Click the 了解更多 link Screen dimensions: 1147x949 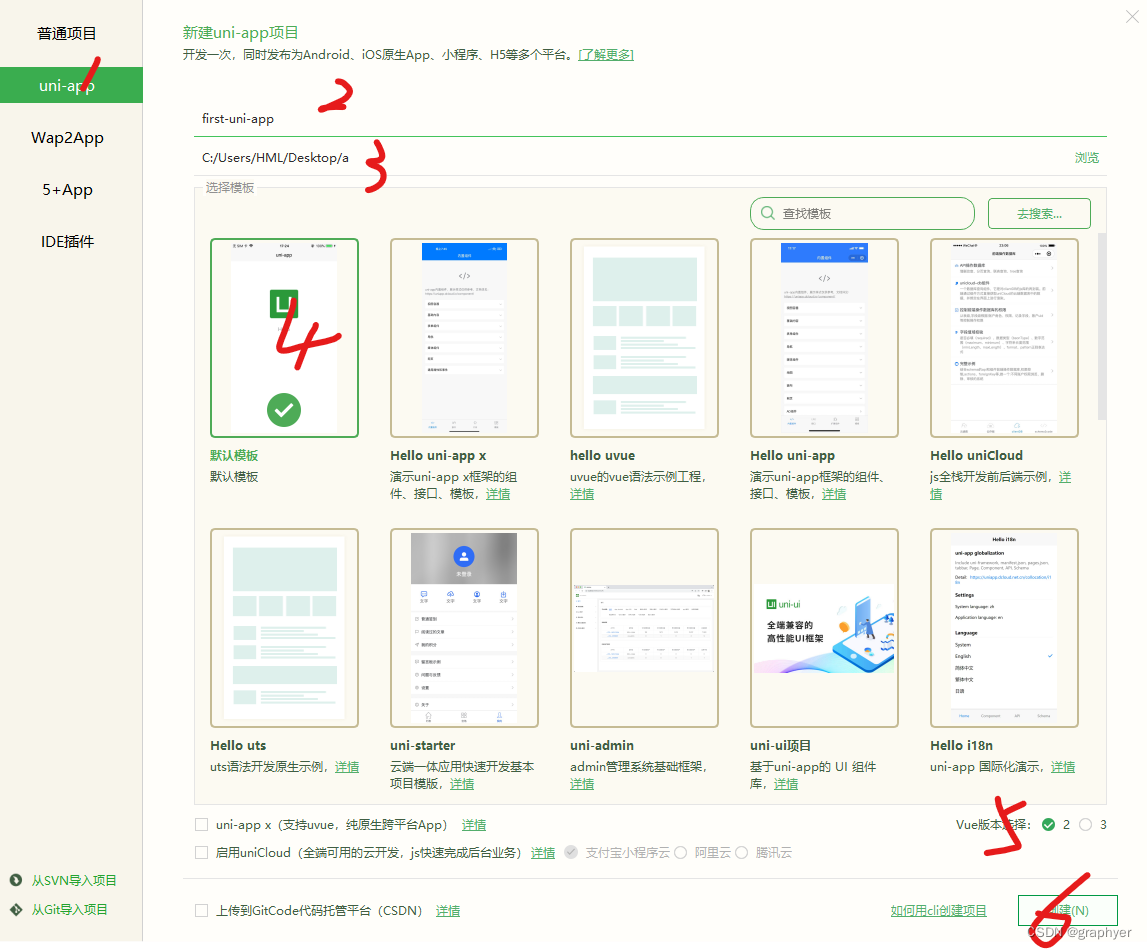pos(606,55)
